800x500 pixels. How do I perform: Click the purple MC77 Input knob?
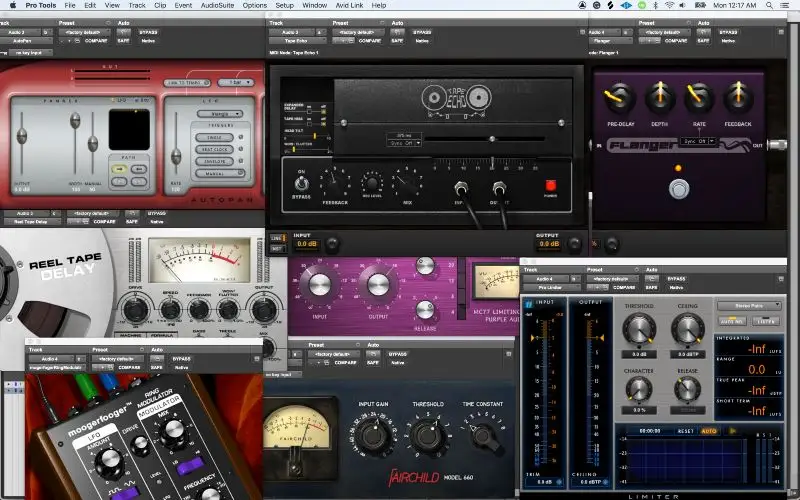pyautogui.click(x=319, y=285)
